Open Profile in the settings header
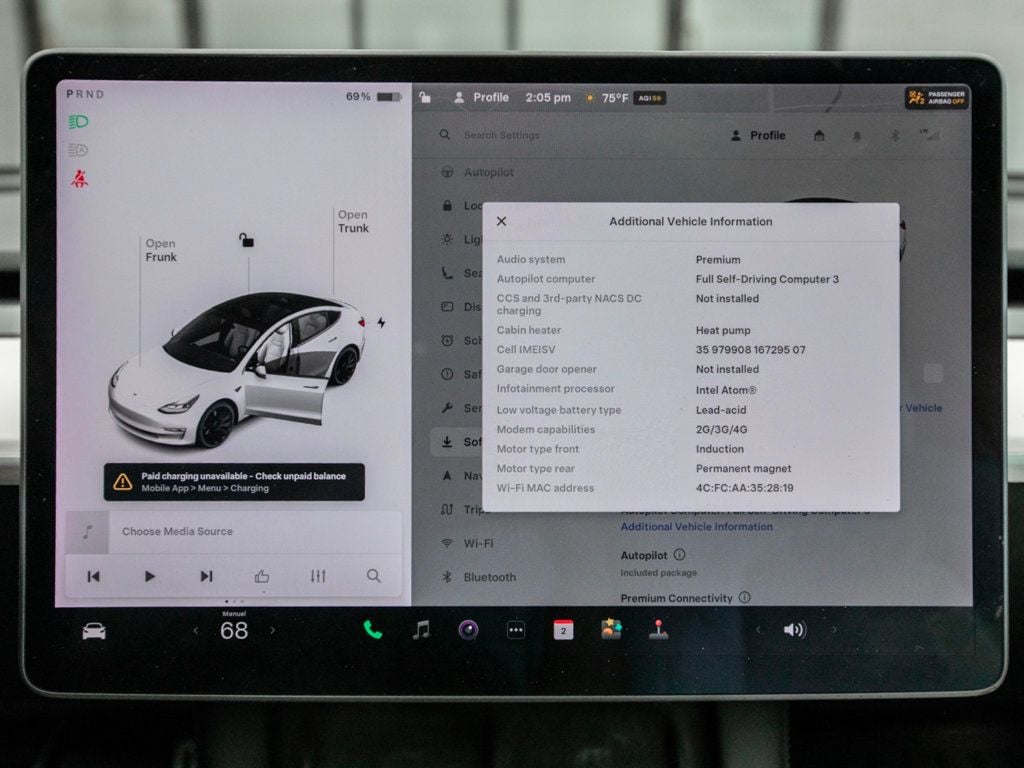Screen dimensions: 1024x768 pyautogui.click(x=758, y=135)
